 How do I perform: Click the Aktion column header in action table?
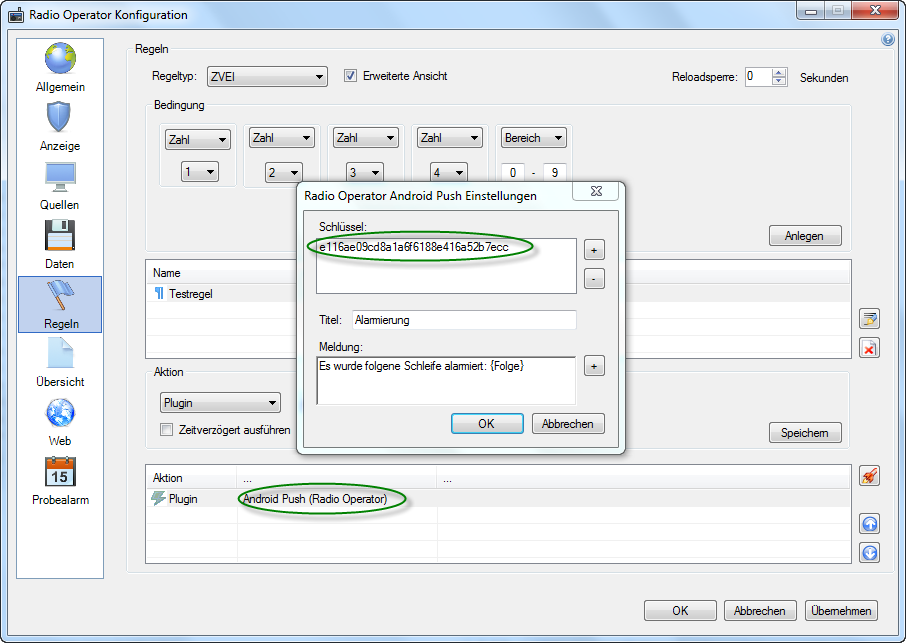point(191,478)
